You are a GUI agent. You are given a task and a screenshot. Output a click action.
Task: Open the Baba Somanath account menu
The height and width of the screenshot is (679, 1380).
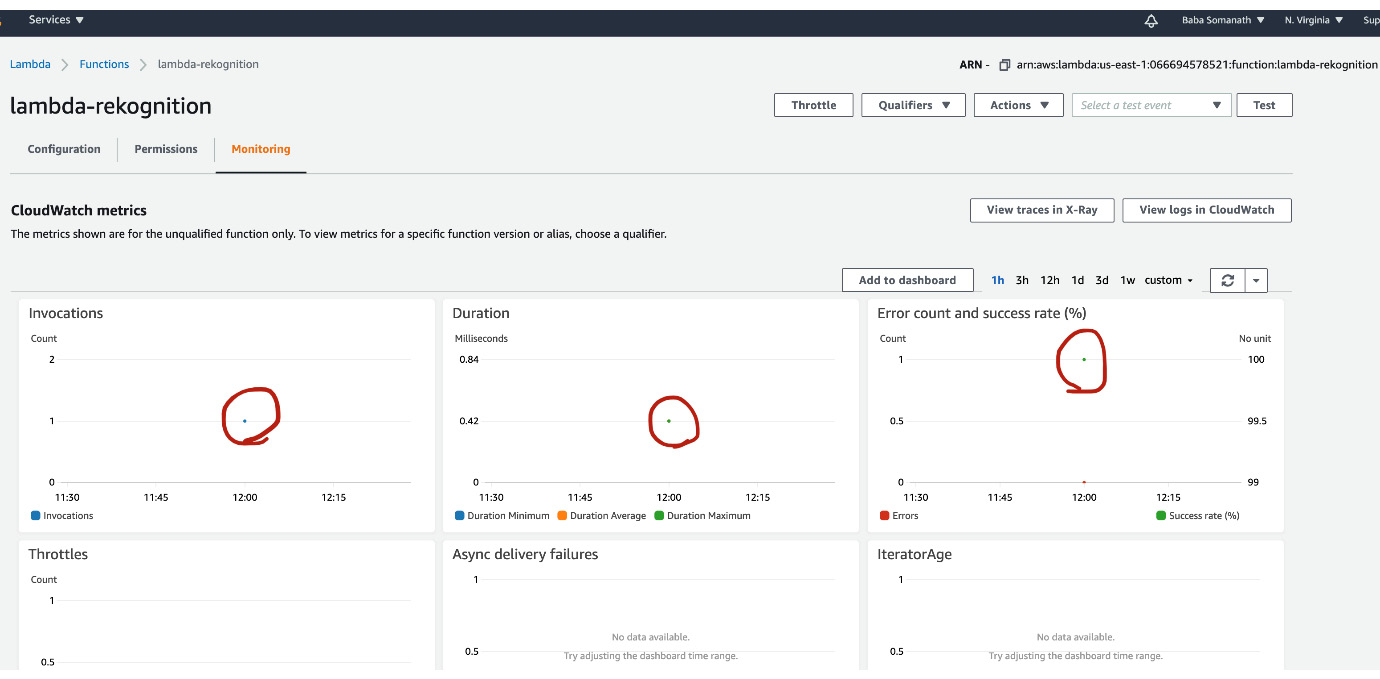[1223, 20]
